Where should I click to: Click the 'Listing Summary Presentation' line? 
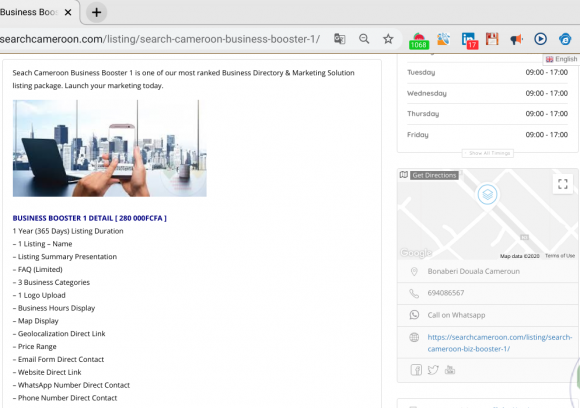65,257
